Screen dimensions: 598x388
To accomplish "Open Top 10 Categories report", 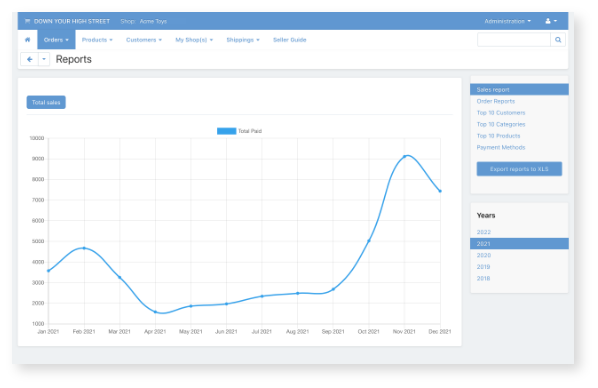I will tap(501, 124).
